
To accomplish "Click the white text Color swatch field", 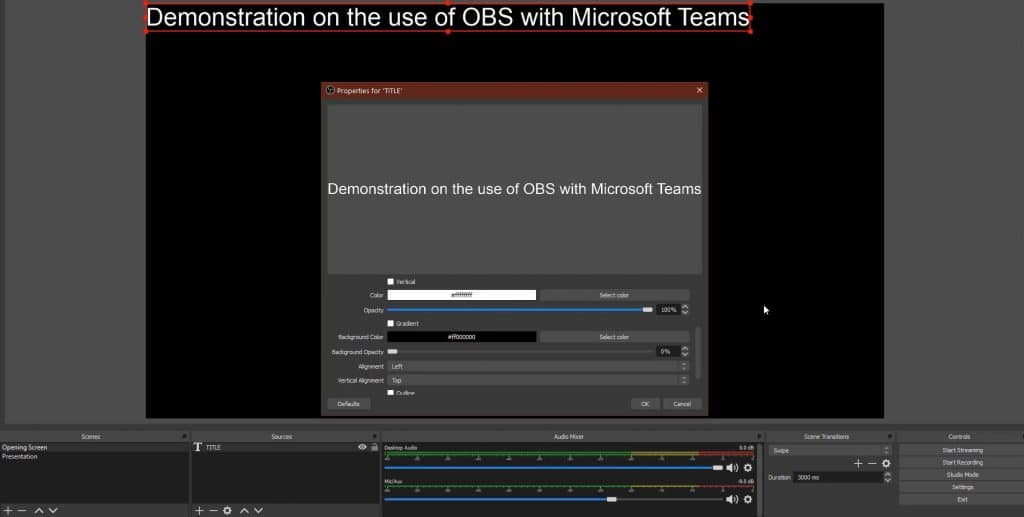I will (462, 295).
